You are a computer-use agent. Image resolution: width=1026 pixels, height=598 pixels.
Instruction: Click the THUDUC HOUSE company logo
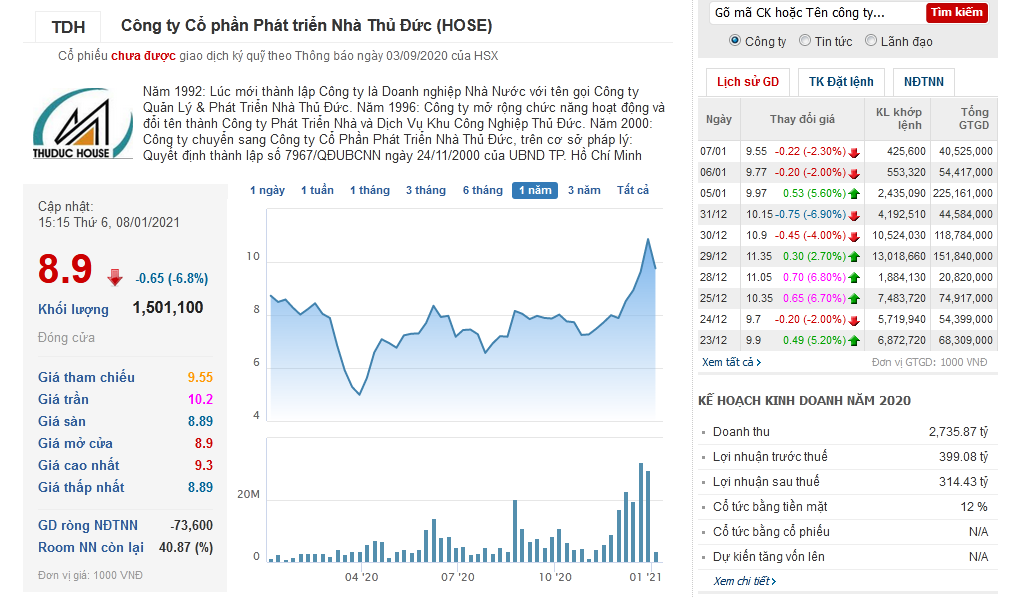82,124
